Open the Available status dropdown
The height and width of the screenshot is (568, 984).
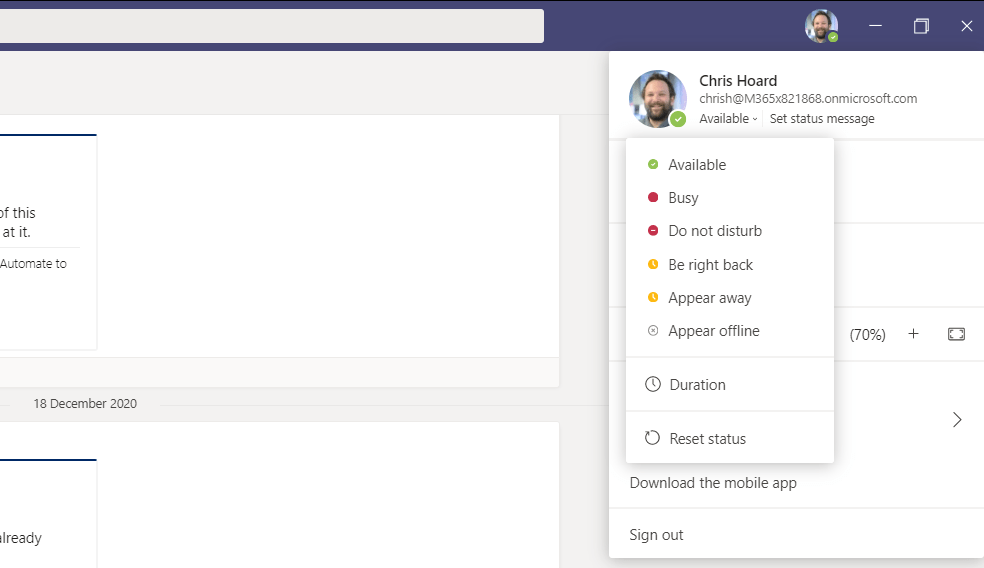pyautogui.click(x=728, y=119)
